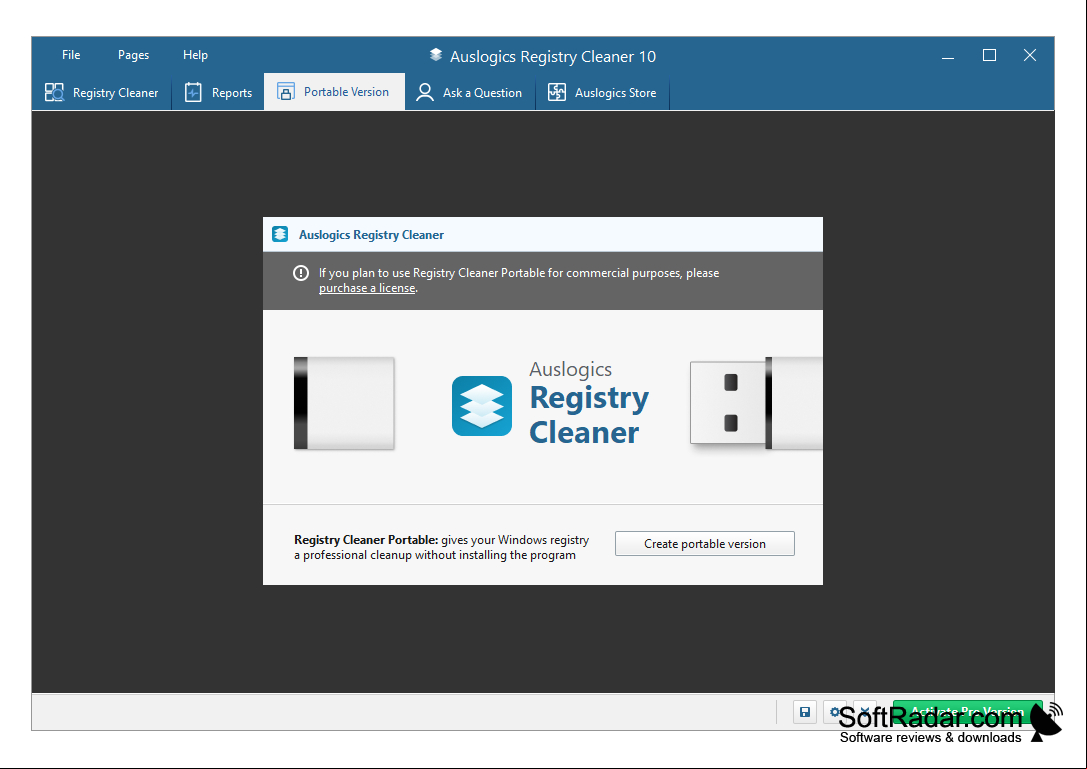
Task: Open the Ask a Question tab
Action: pos(469,92)
